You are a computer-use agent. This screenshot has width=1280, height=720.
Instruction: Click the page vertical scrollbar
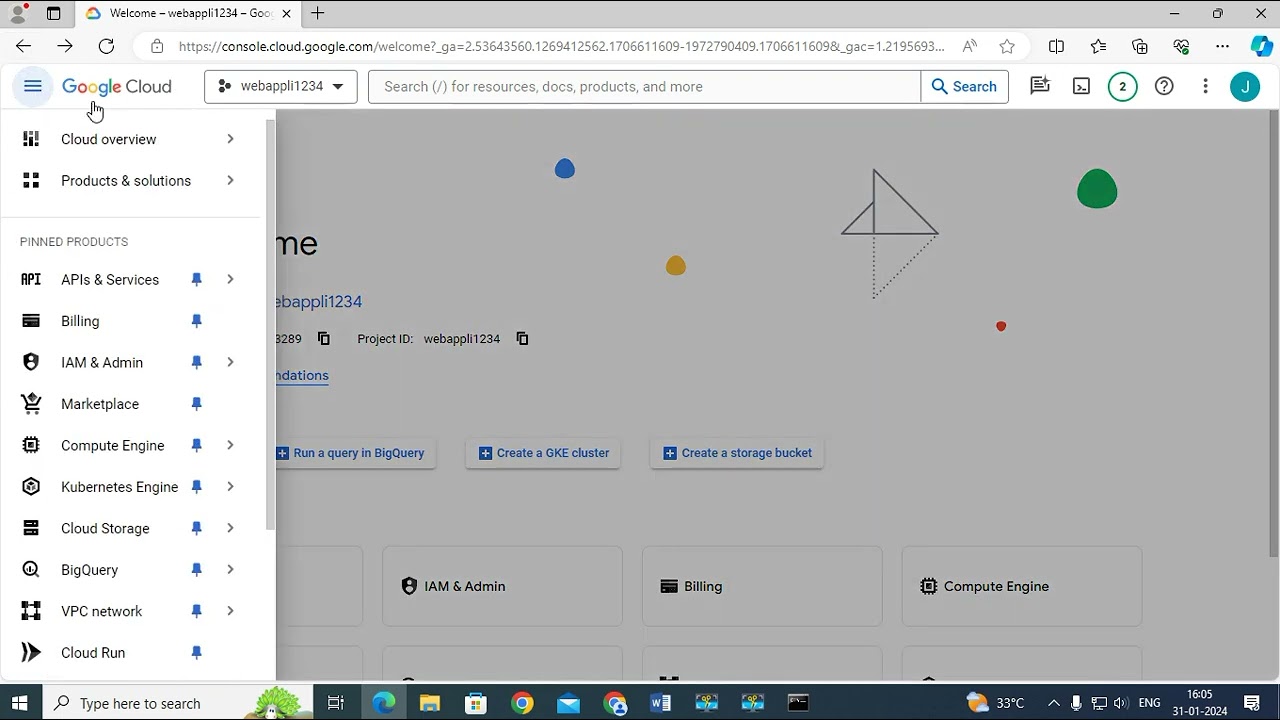click(1273, 333)
